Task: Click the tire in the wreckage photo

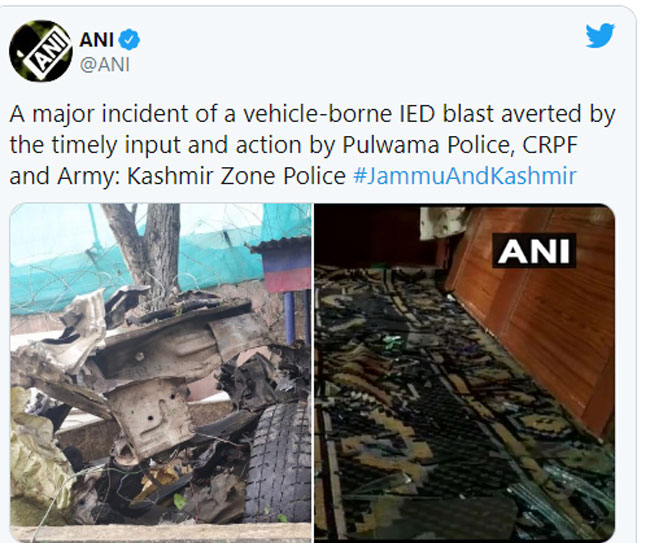Action: point(280,461)
